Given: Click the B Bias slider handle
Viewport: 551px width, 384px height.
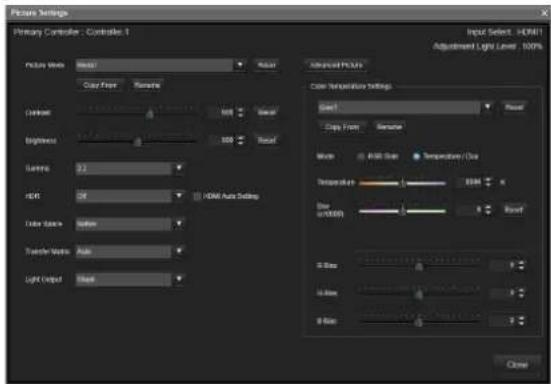Looking at the screenshot, I should tap(419, 321).
